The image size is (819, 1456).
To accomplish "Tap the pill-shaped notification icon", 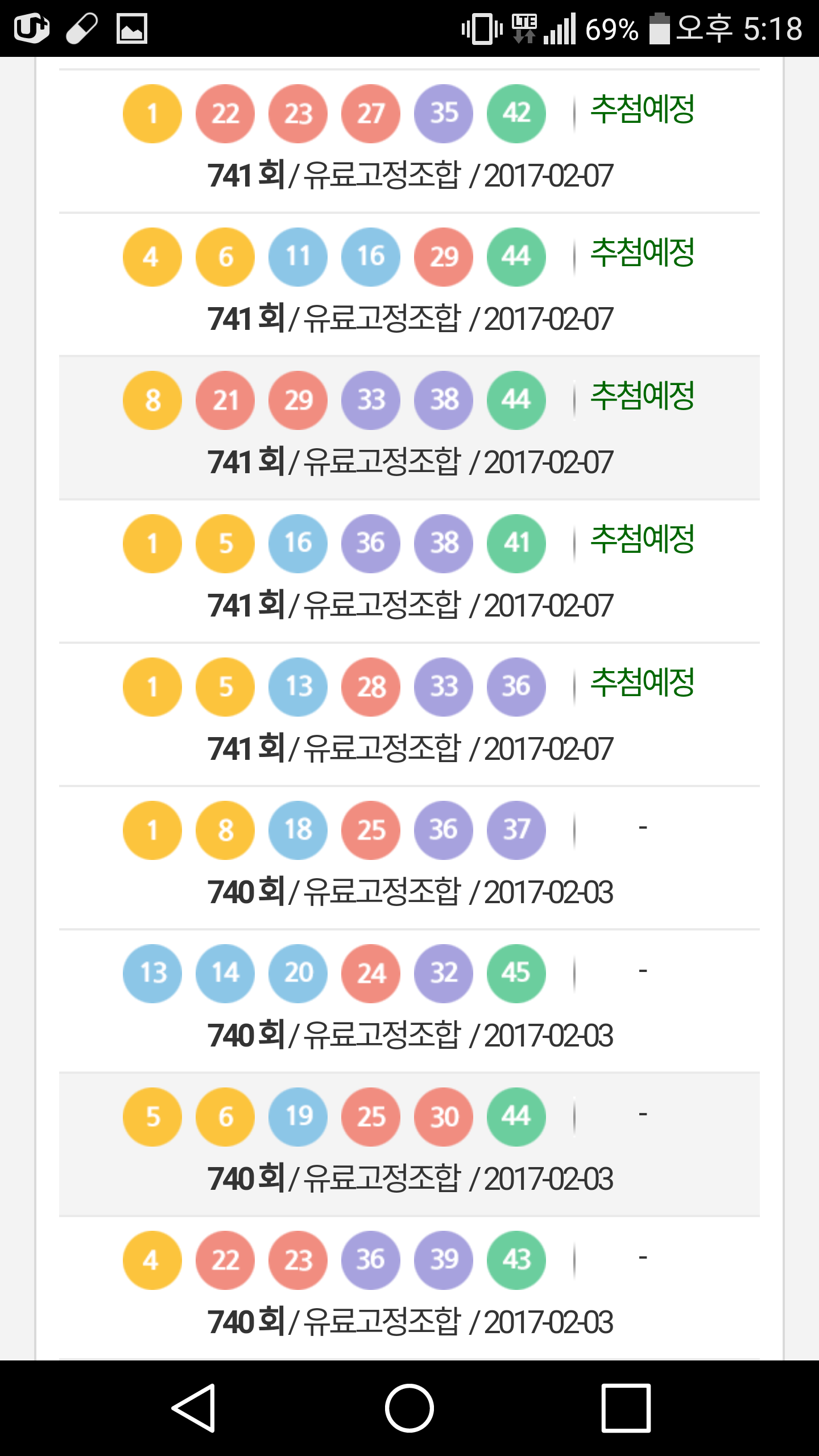I will pyautogui.click(x=82, y=28).
